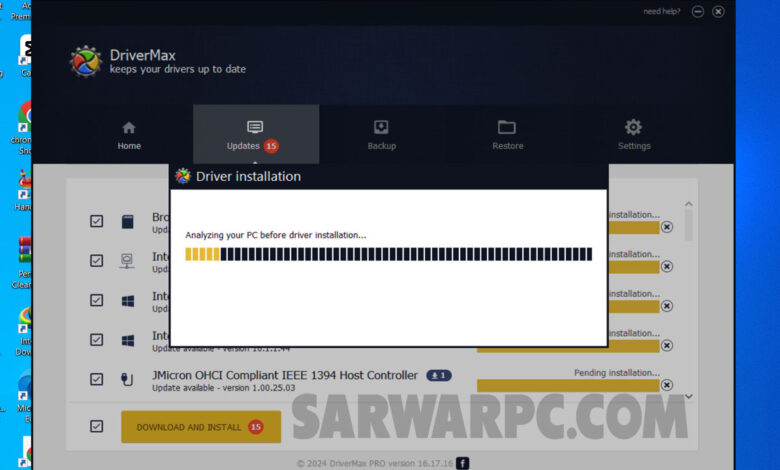Open the Restore tab

[x=507, y=135]
